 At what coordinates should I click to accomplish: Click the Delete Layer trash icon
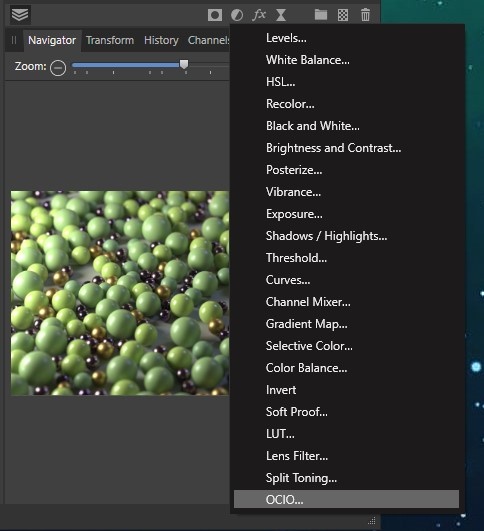tap(365, 15)
